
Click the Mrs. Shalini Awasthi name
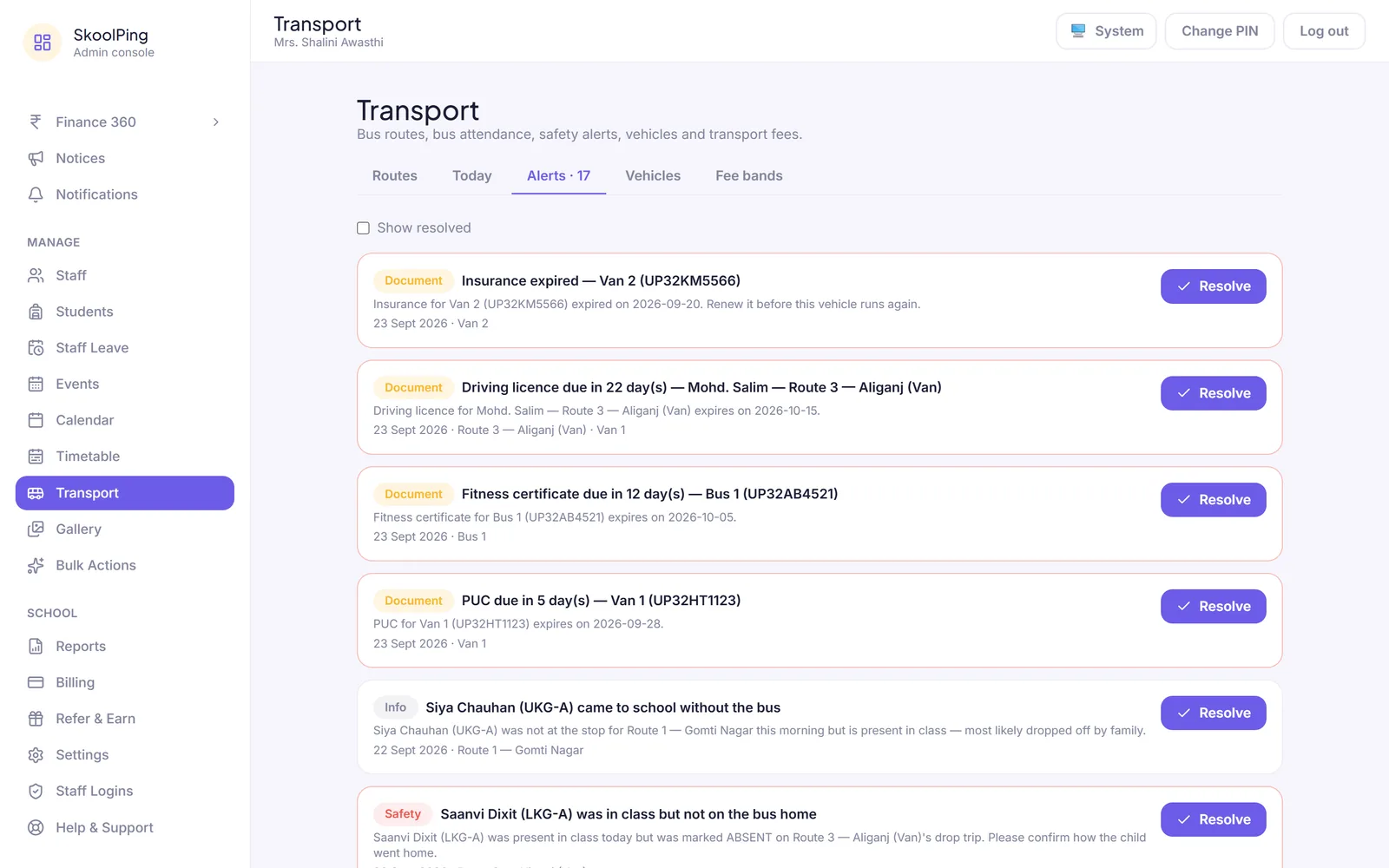point(328,43)
